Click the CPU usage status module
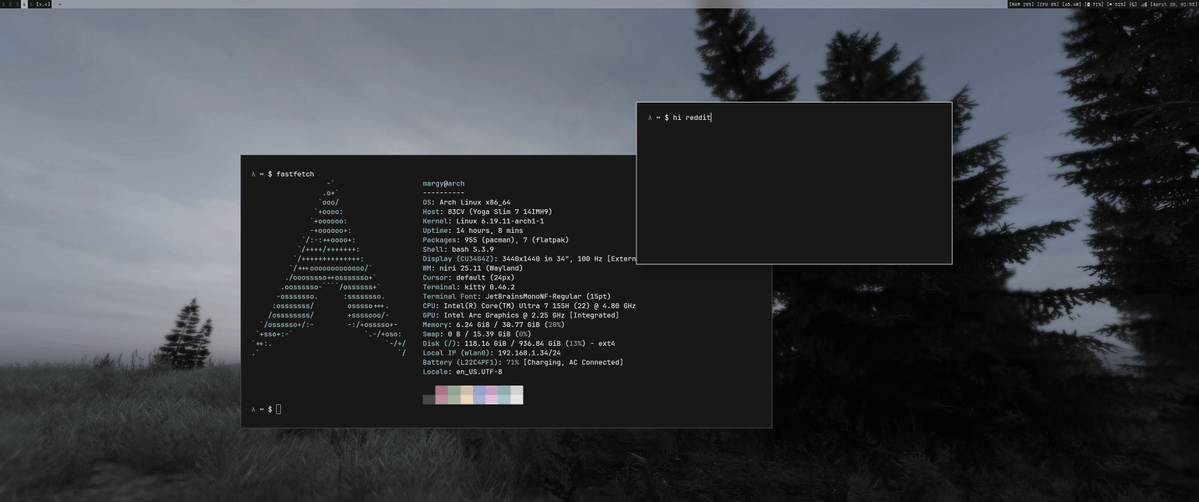Viewport: 1199px width, 502px height. click(1048, 4)
